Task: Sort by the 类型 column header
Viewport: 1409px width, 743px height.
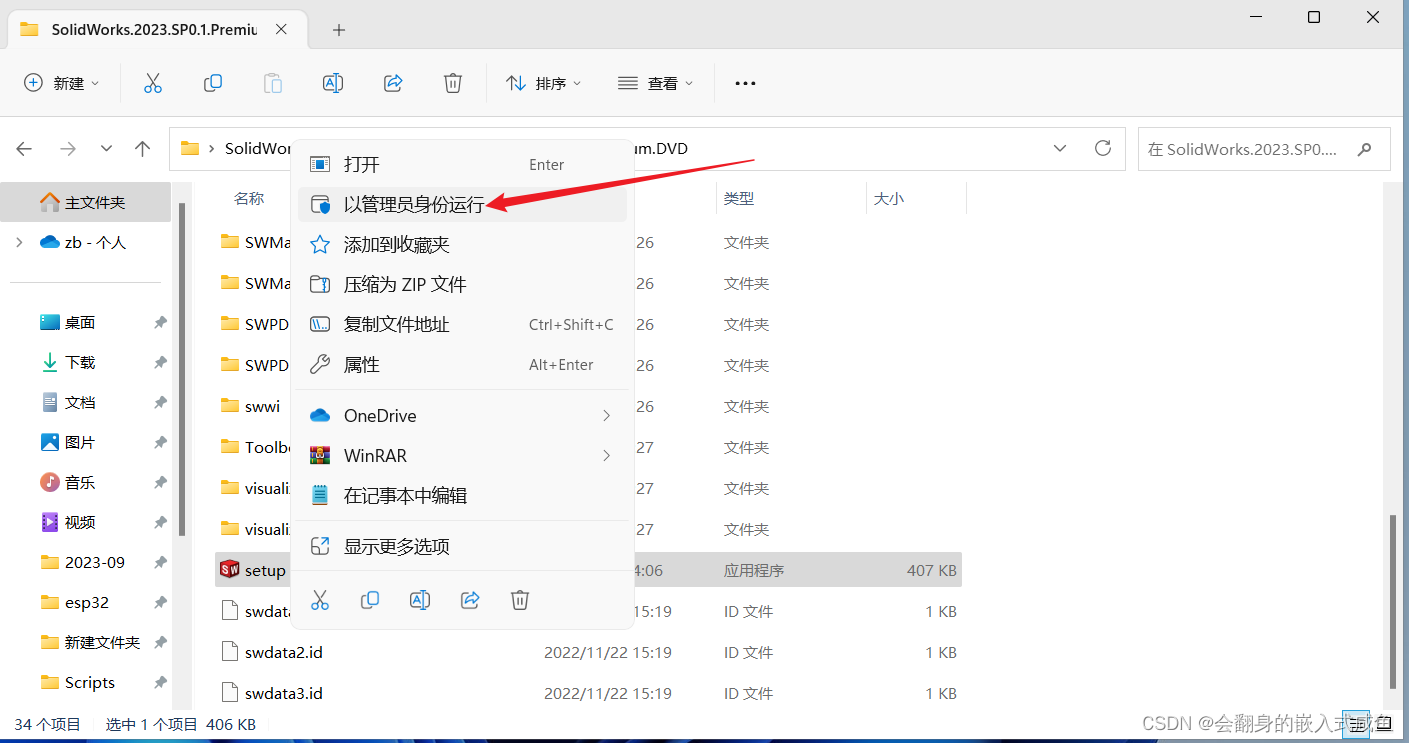Action: tap(739, 199)
